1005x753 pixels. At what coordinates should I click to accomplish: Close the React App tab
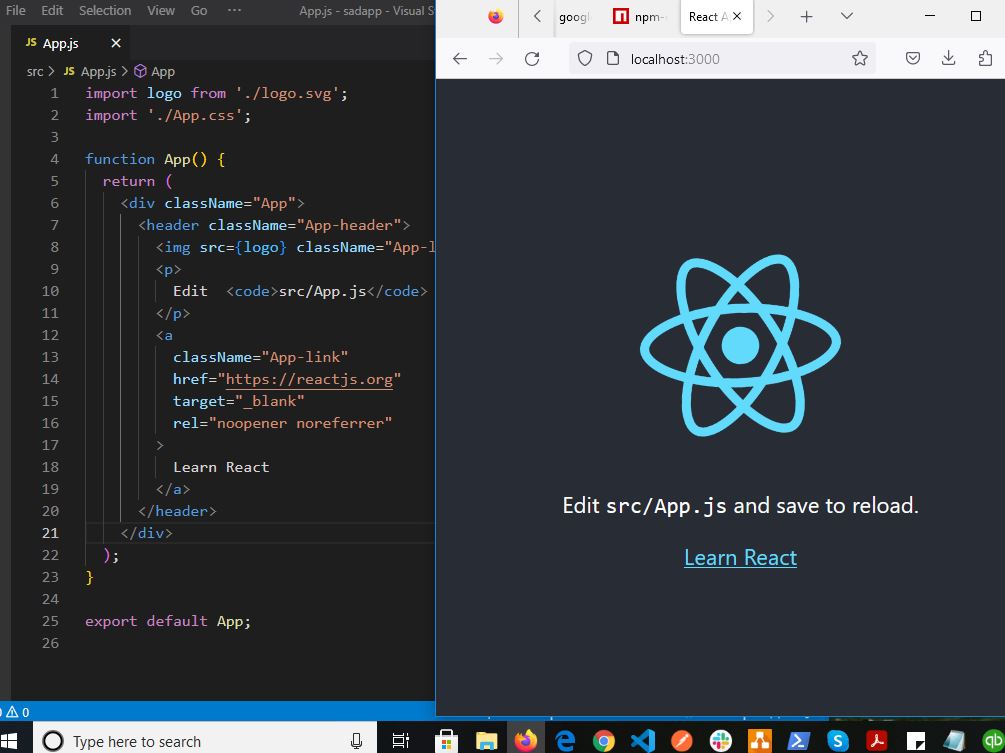point(737,17)
